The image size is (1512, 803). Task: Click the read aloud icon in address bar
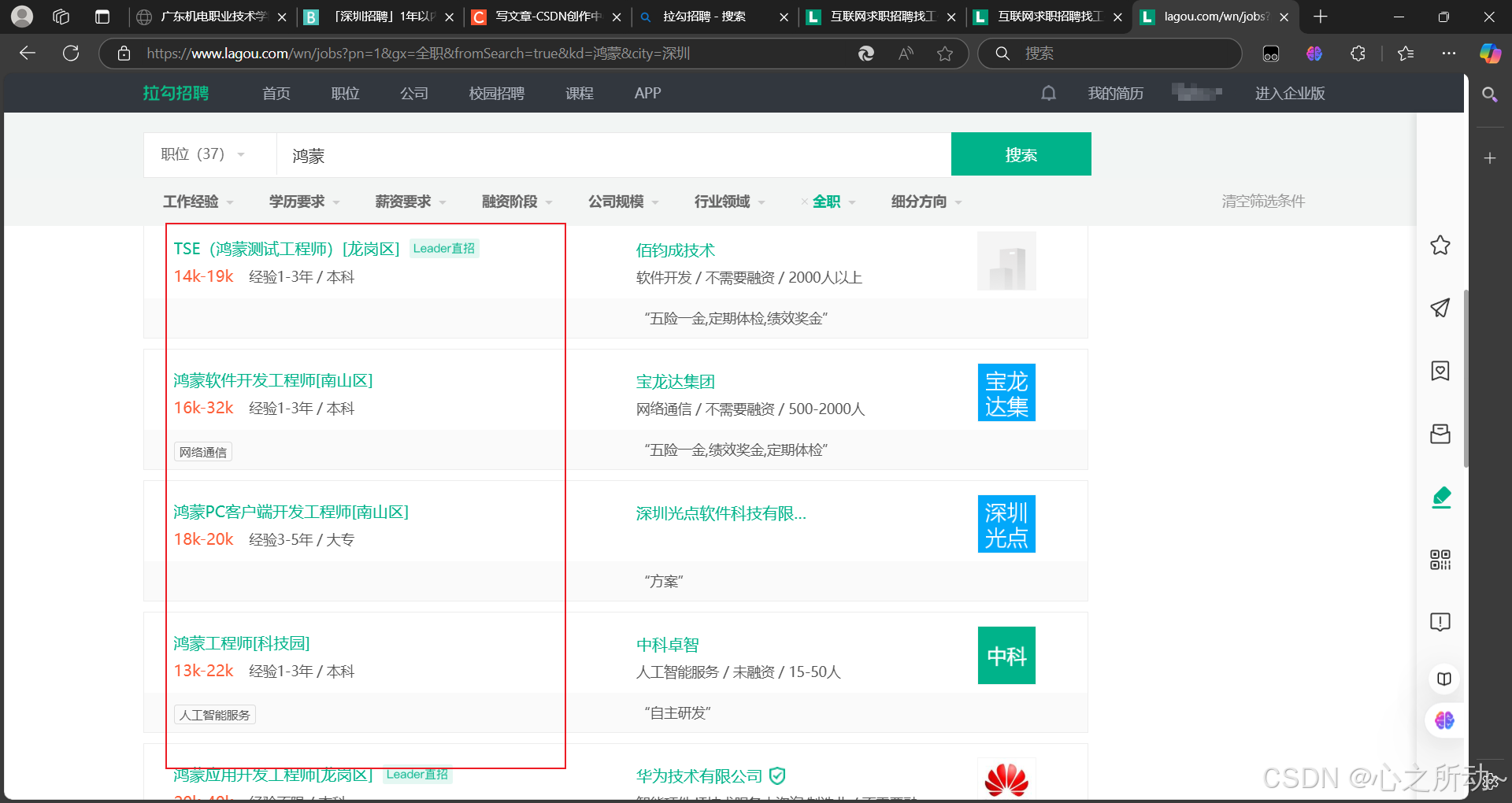tap(906, 54)
